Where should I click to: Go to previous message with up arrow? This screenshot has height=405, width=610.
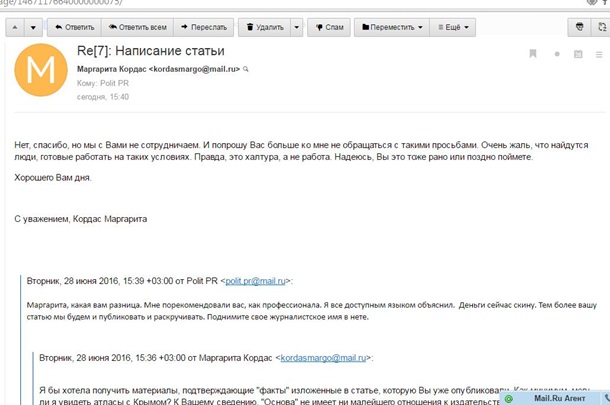[14, 28]
